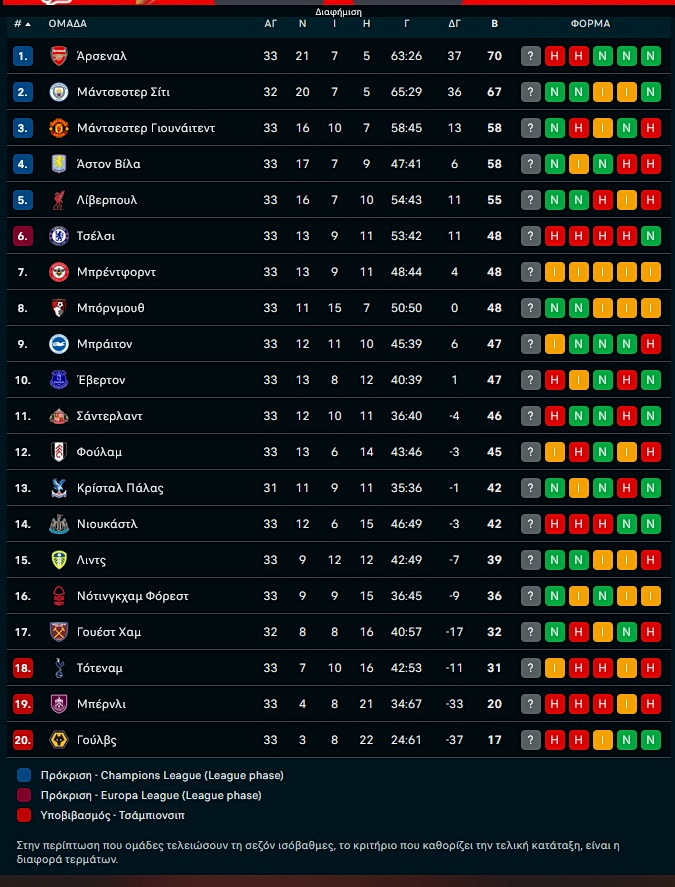Click the Chelsea club crest

coord(58,236)
